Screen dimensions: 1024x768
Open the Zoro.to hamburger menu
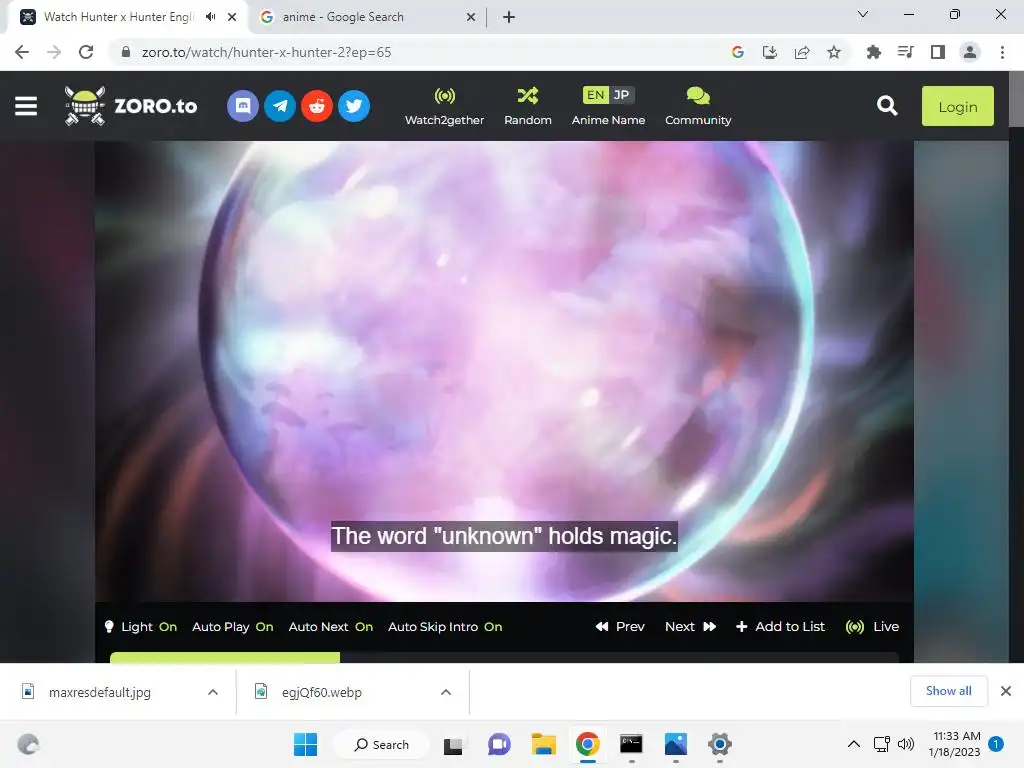pos(26,106)
